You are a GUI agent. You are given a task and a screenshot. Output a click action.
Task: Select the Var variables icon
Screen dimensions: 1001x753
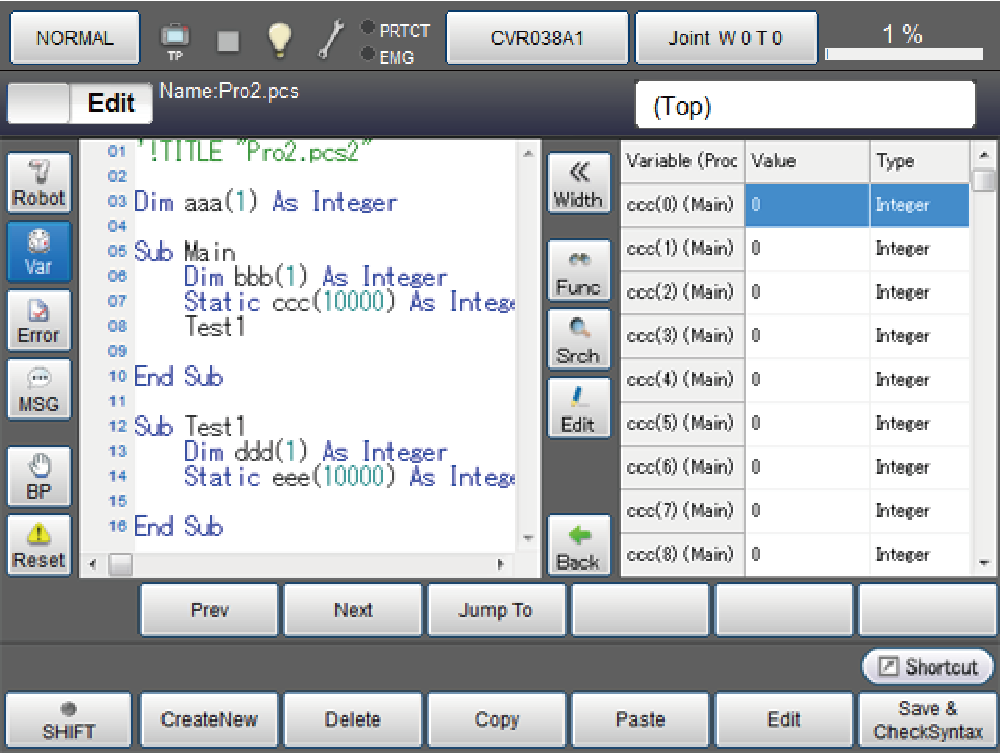[39, 252]
